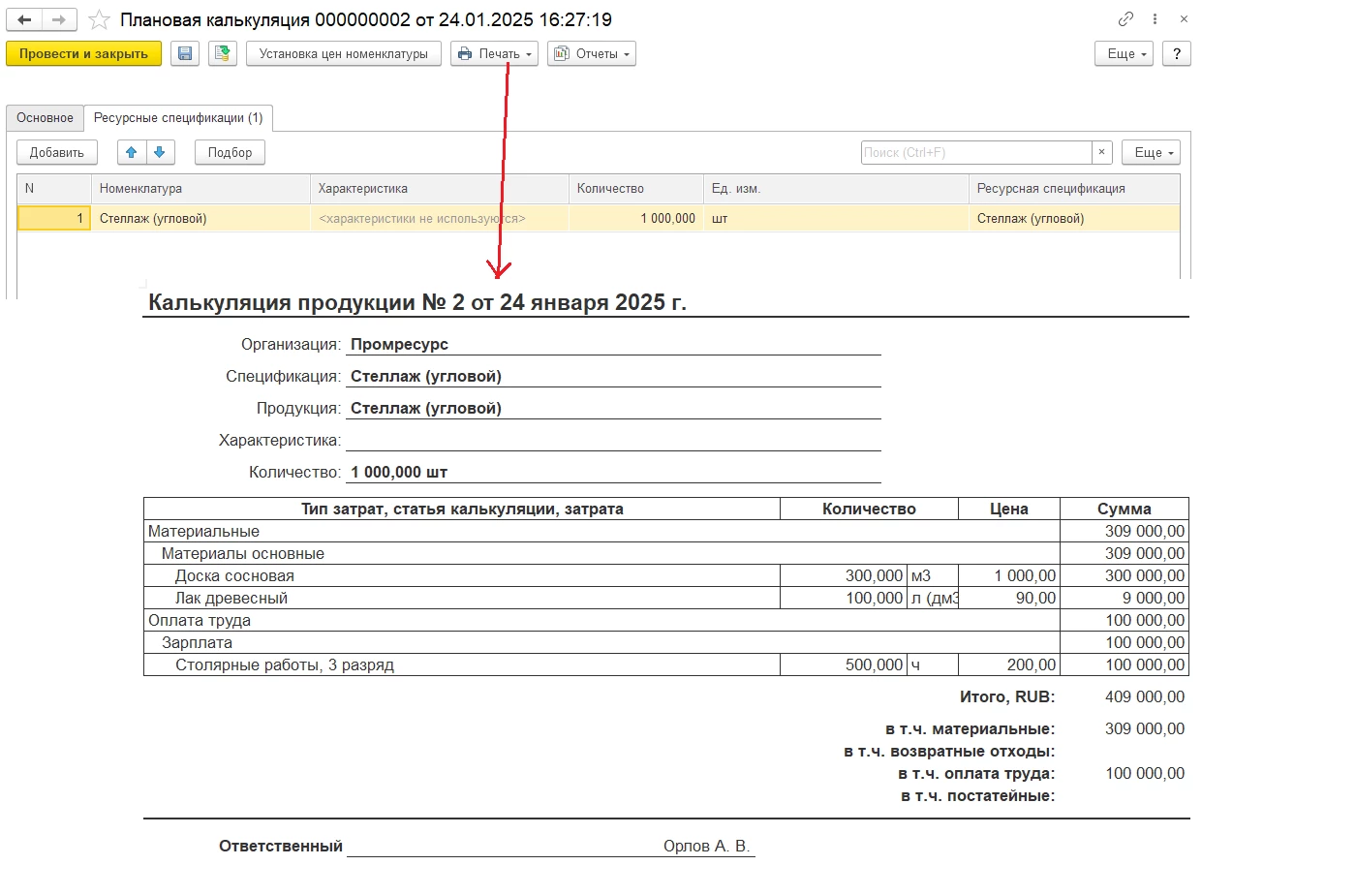Click Провести и закрыть button
The image size is (1356, 896).
click(83, 54)
